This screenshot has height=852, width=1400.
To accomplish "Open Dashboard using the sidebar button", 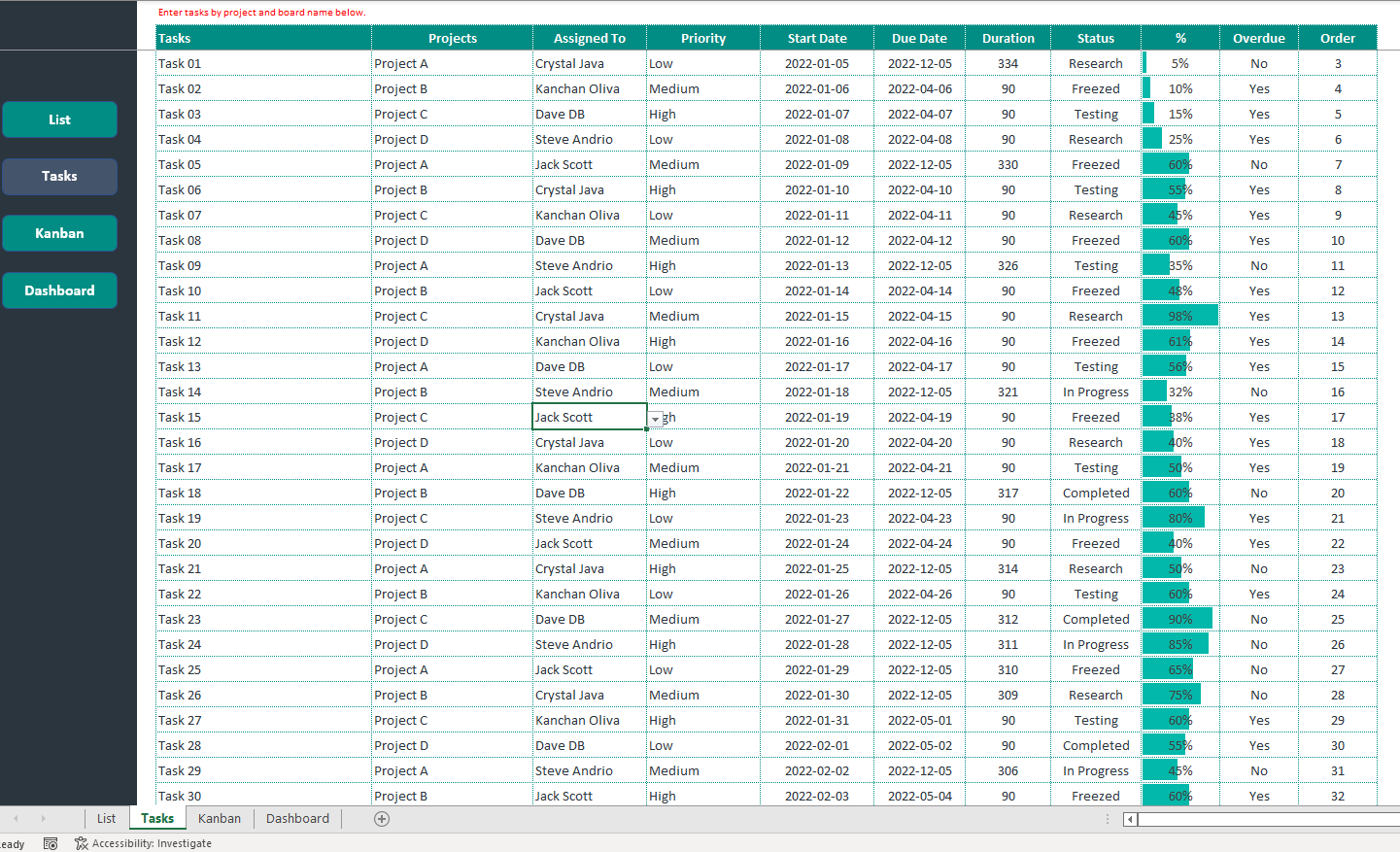I will tap(59, 290).
